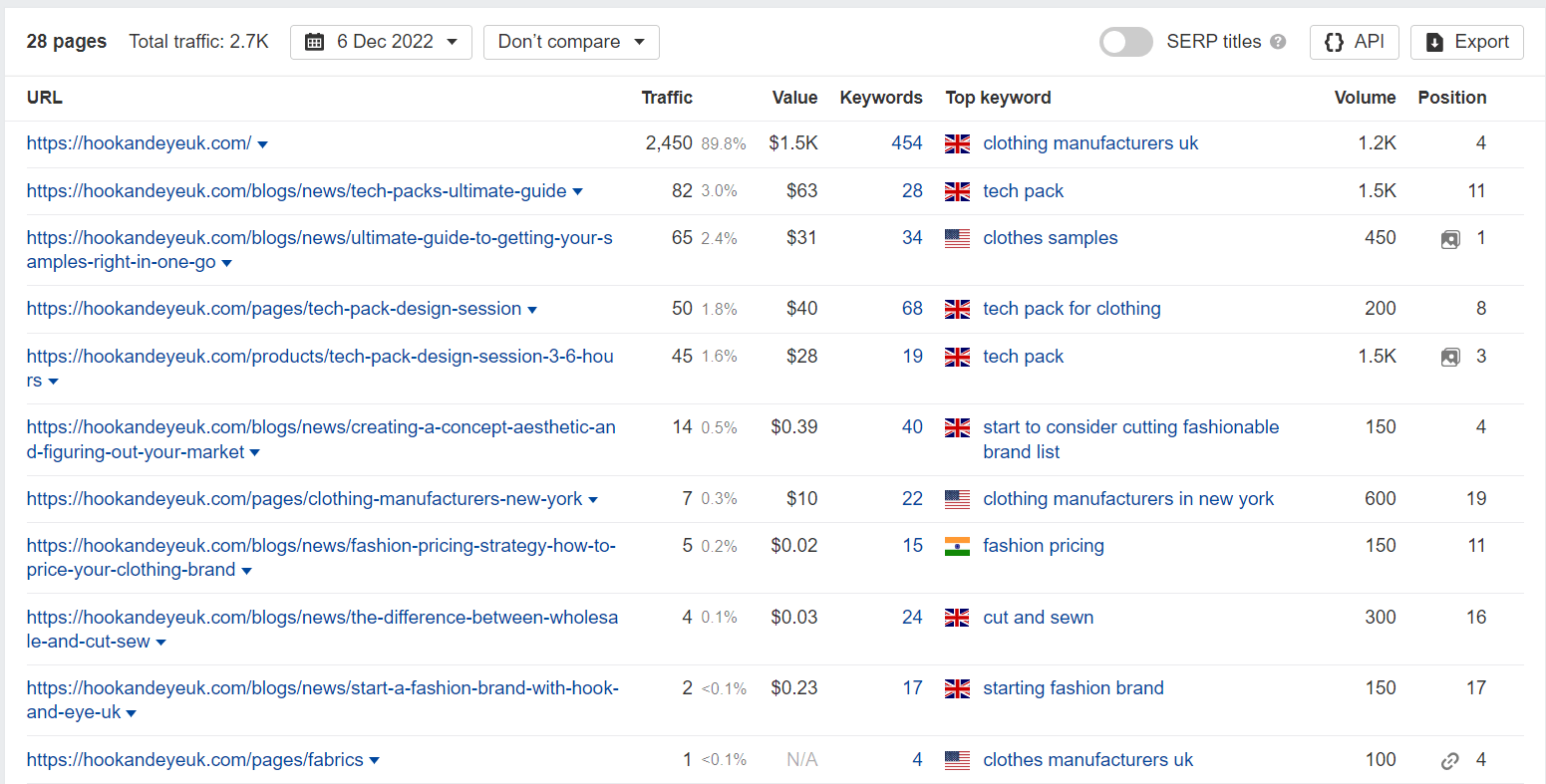Open the 6 Dec 2022 date dropdown

pos(381,42)
